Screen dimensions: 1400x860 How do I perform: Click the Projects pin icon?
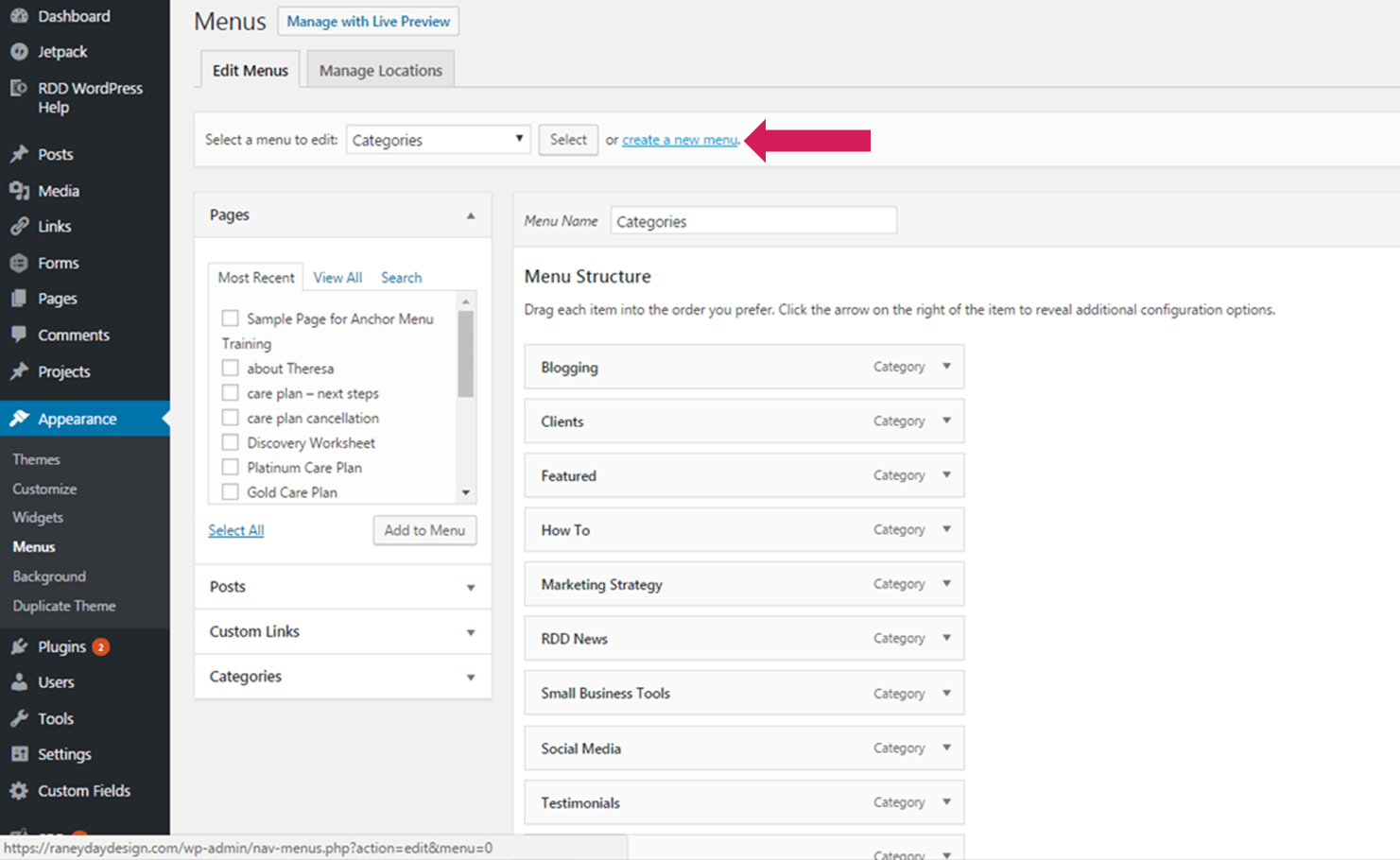(x=19, y=371)
